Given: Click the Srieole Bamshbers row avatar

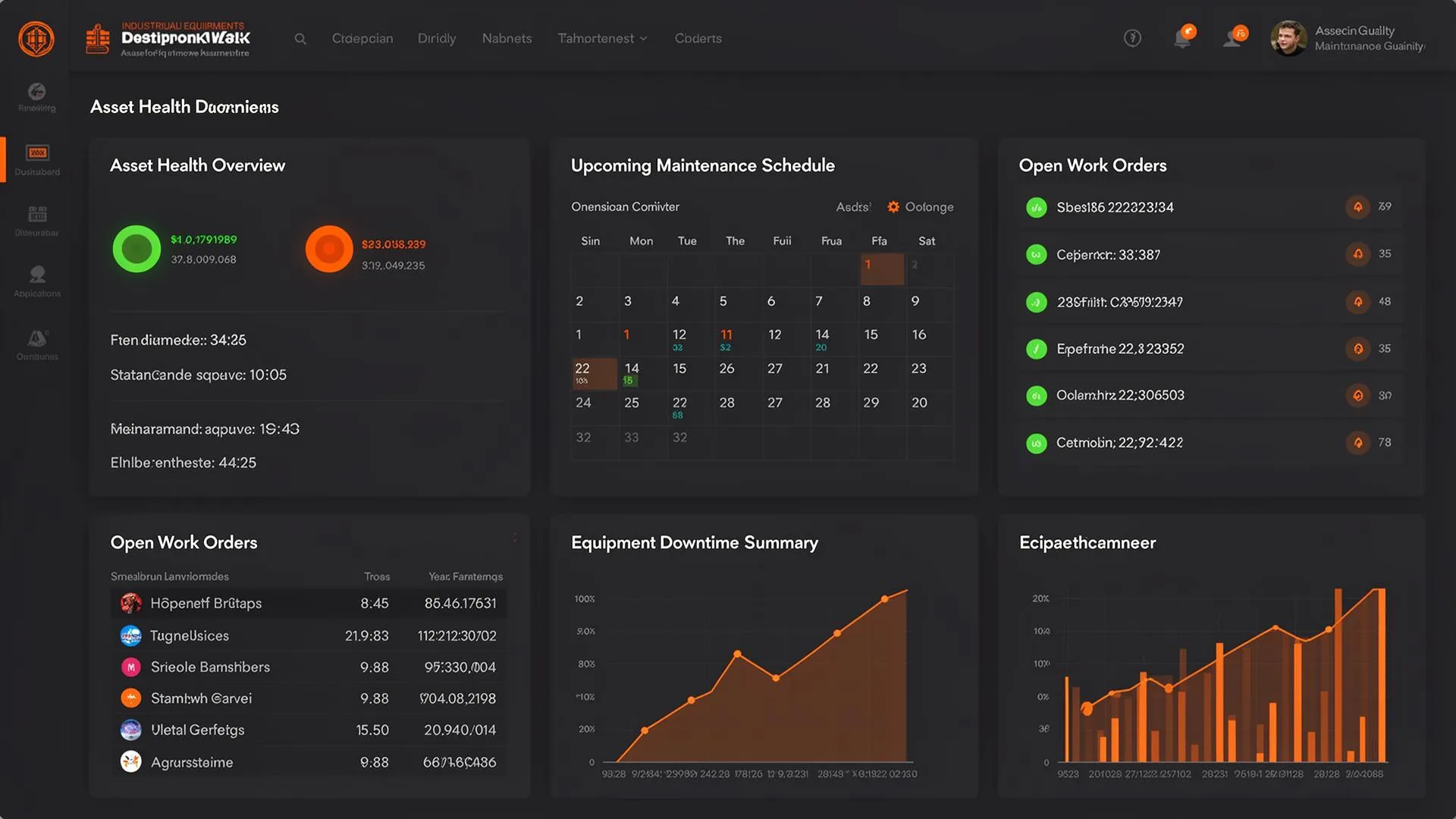Looking at the screenshot, I should [x=130, y=667].
